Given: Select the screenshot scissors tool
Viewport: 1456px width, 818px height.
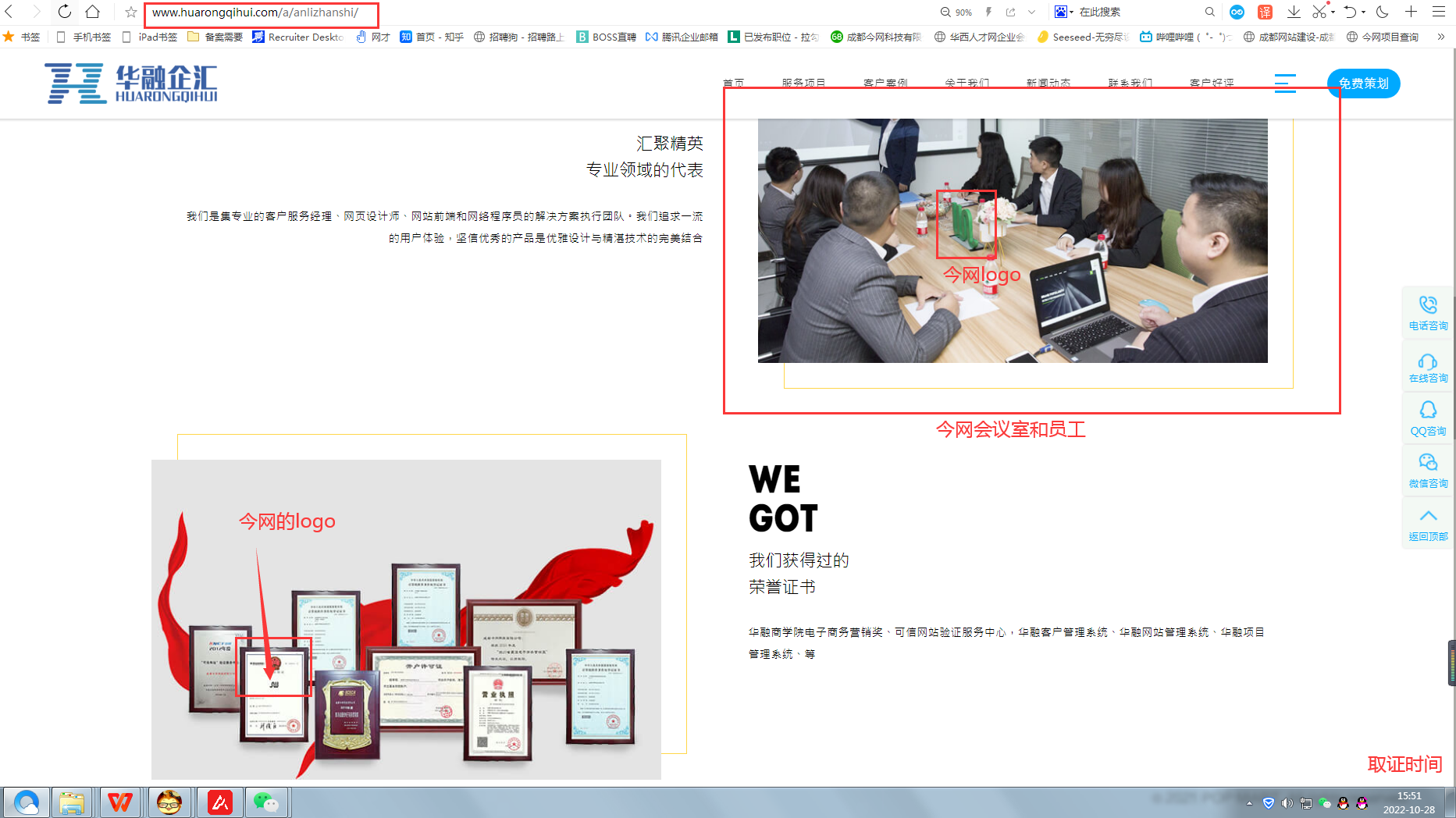Looking at the screenshot, I should (x=1321, y=12).
